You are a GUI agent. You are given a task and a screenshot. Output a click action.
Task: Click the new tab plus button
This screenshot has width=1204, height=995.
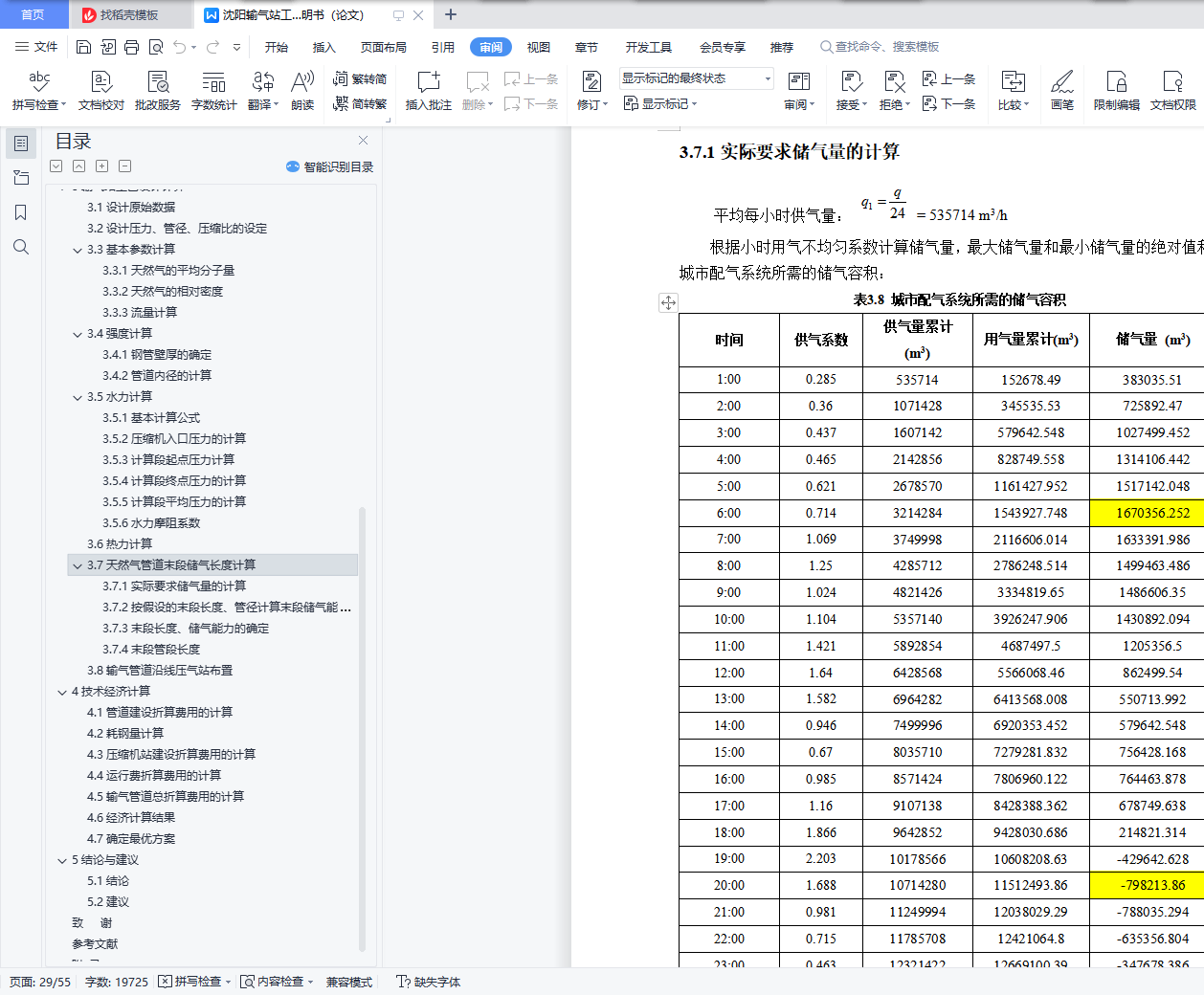[451, 14]
